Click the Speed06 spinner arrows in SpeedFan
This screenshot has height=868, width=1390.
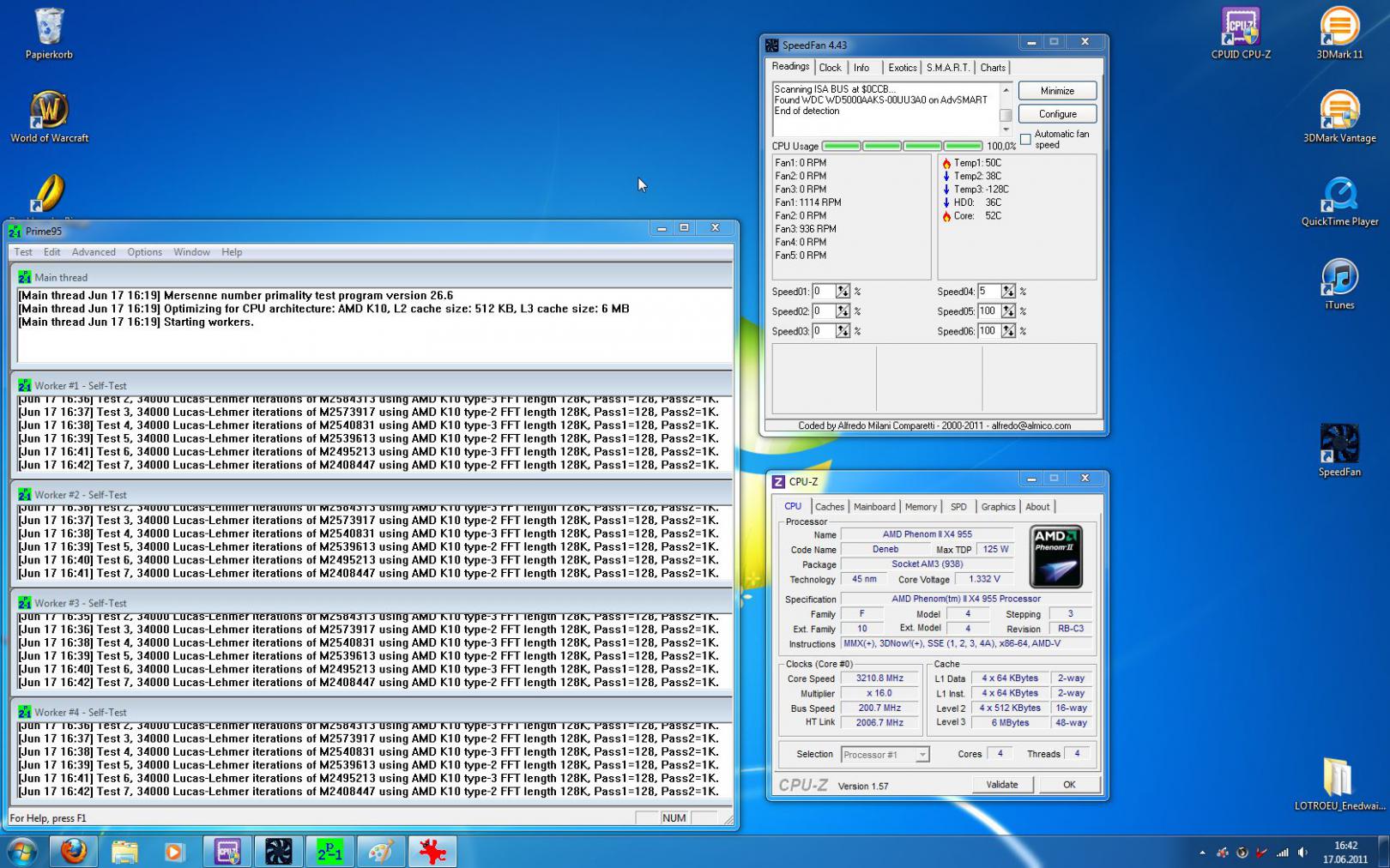(1008, 331)
